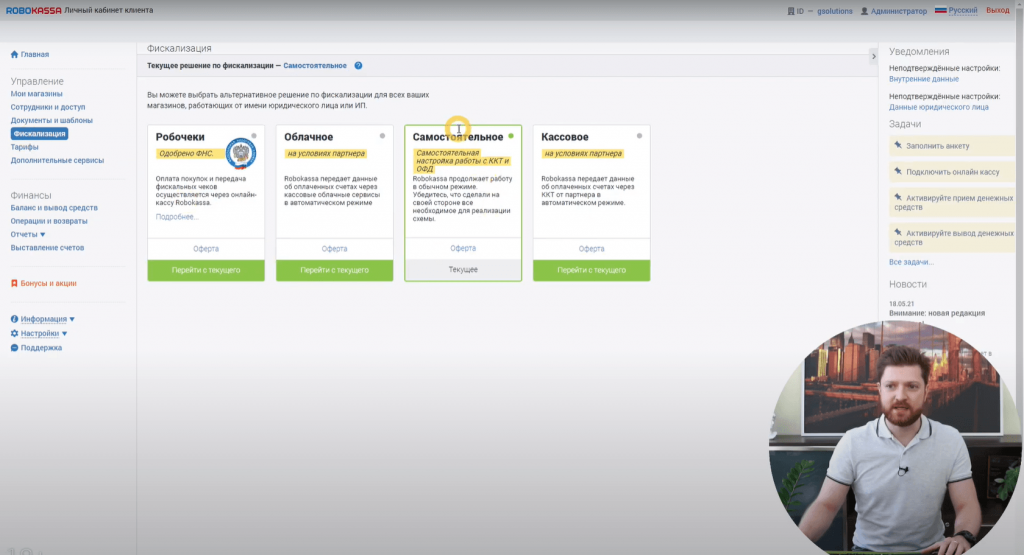
Task: Open Мои магазины in the sidebar
Action: 36,94
